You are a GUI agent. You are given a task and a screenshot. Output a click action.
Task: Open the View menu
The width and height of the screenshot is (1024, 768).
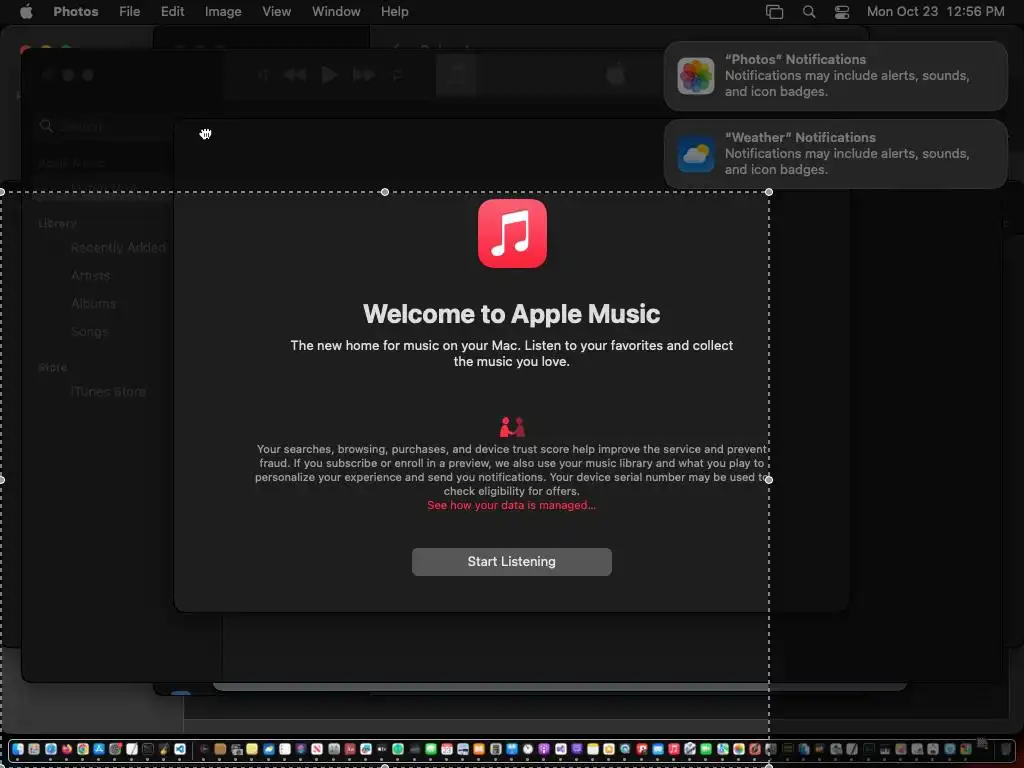(276, 11)
